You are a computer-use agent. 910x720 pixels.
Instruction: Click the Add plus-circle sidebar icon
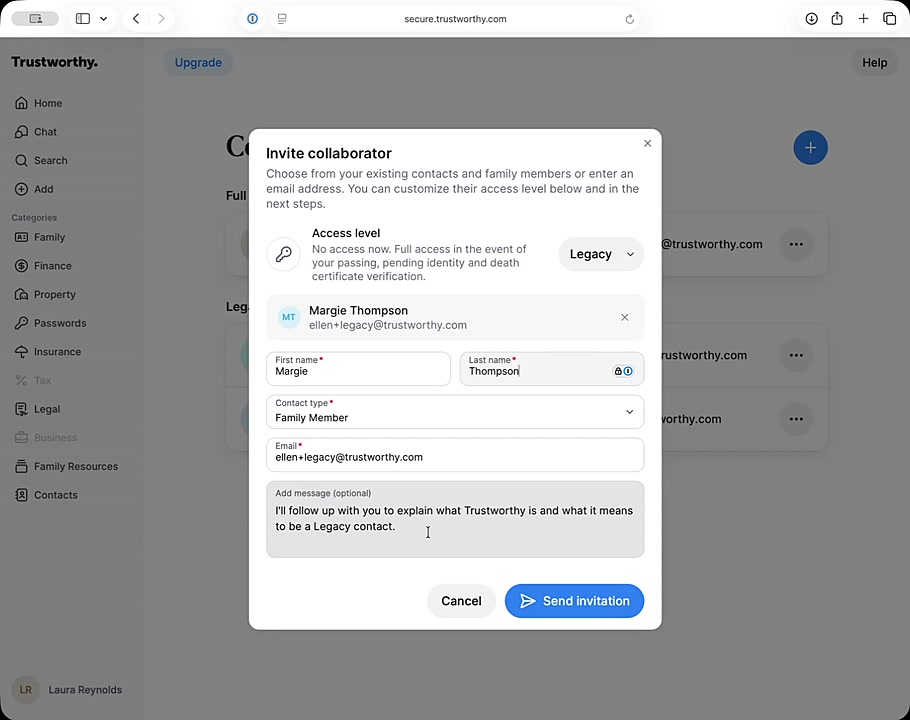click(21, 189)
